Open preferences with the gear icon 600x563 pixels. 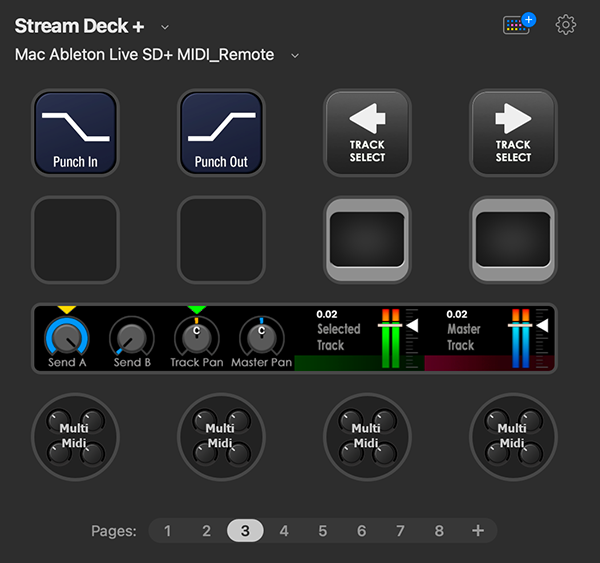[566, 25]
